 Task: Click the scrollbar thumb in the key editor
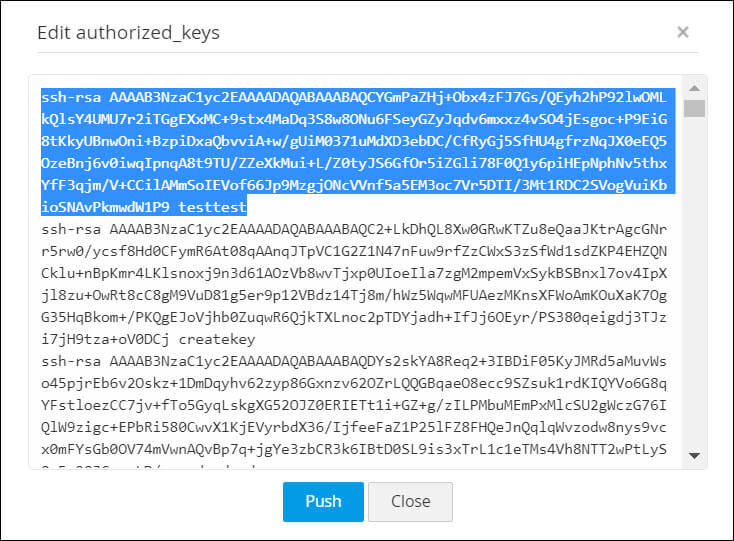695,108
